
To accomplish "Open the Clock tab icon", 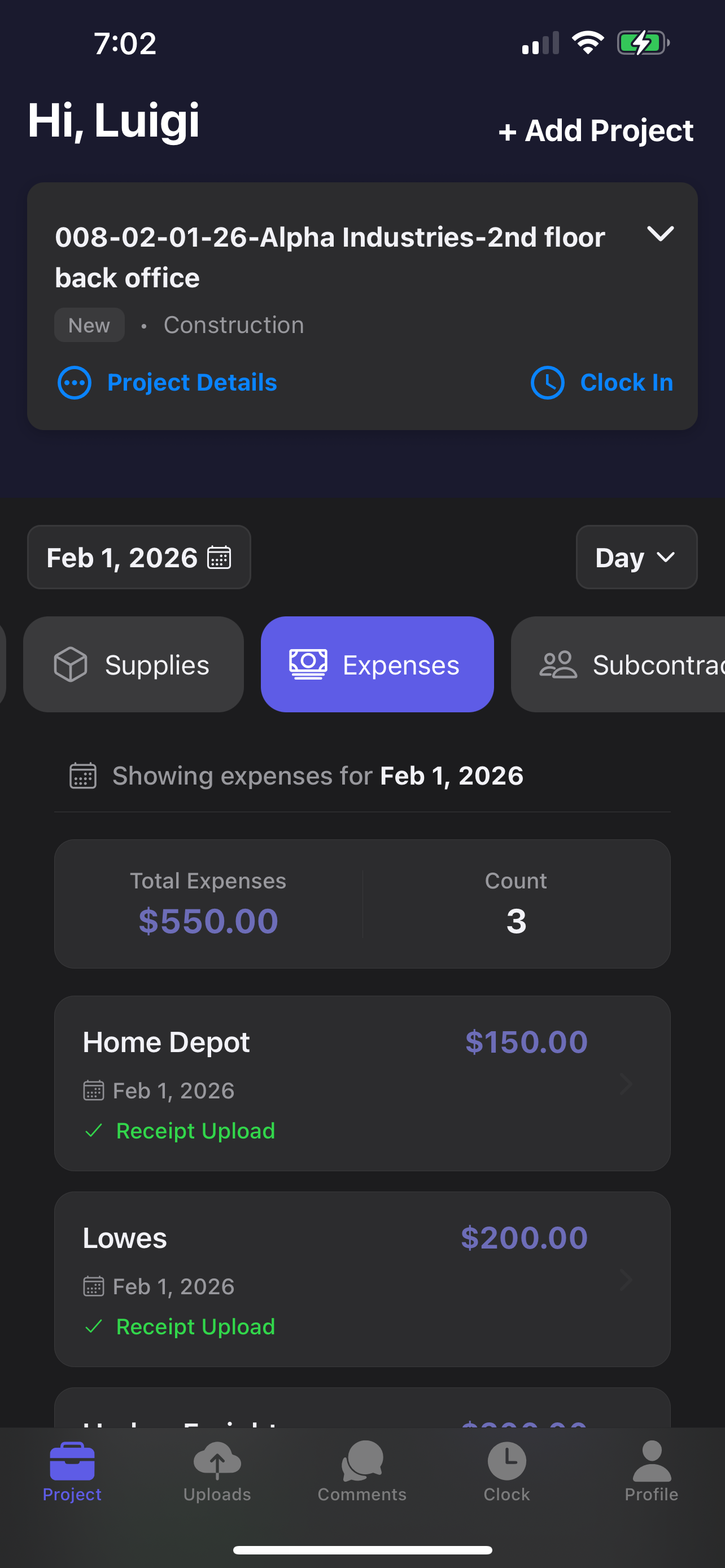I will click(x=506, y=1461).
